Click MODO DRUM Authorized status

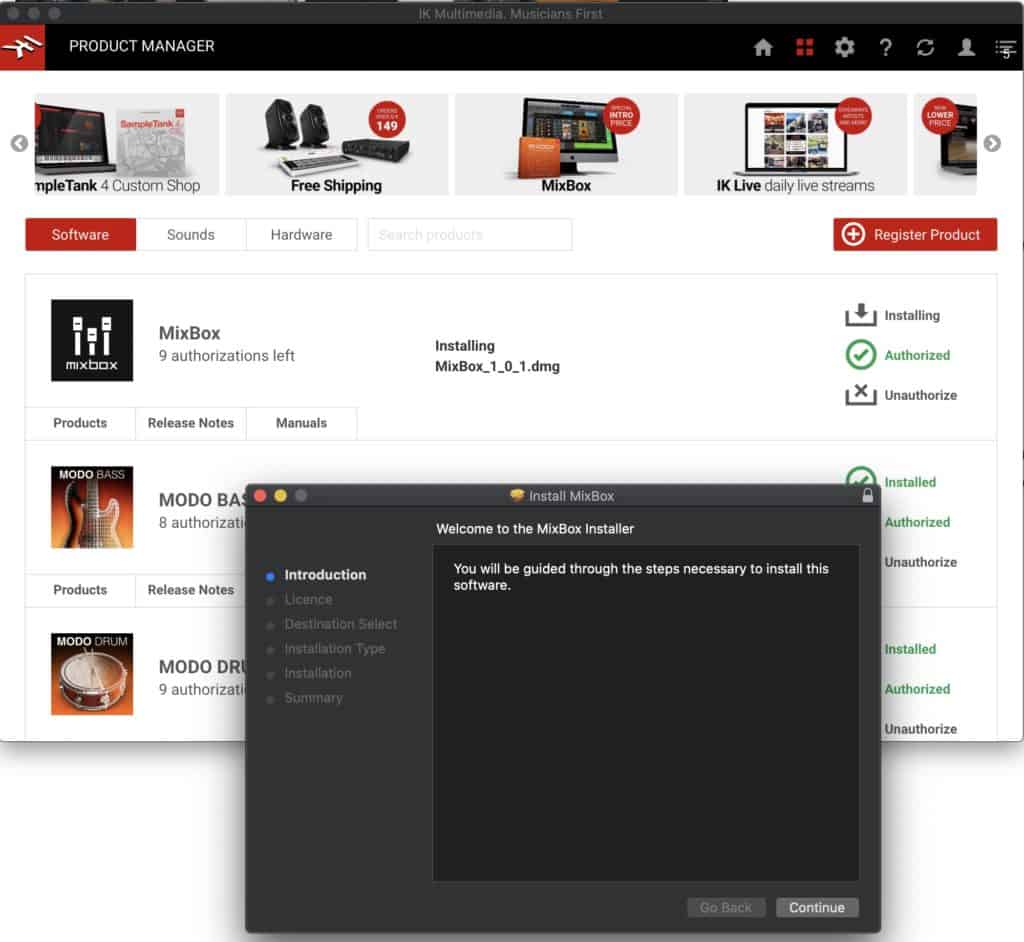(x=918, y=689)
